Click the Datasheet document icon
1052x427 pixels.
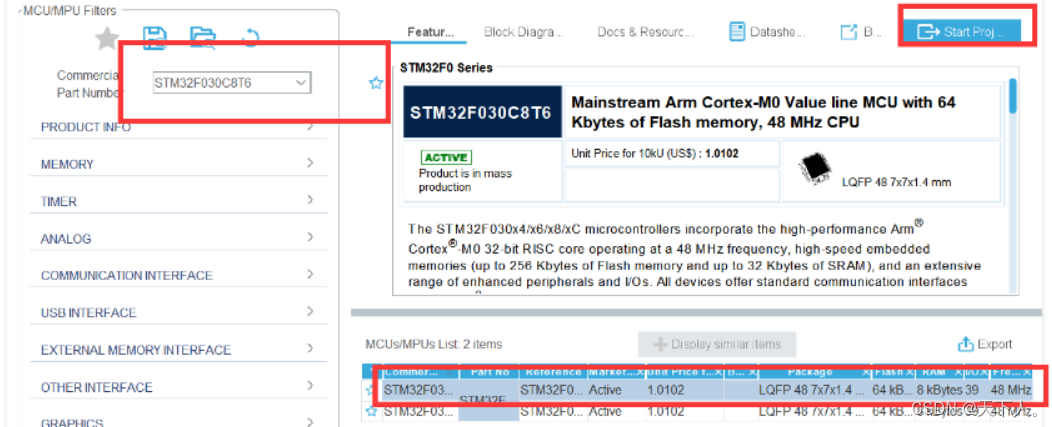(737, 32)
